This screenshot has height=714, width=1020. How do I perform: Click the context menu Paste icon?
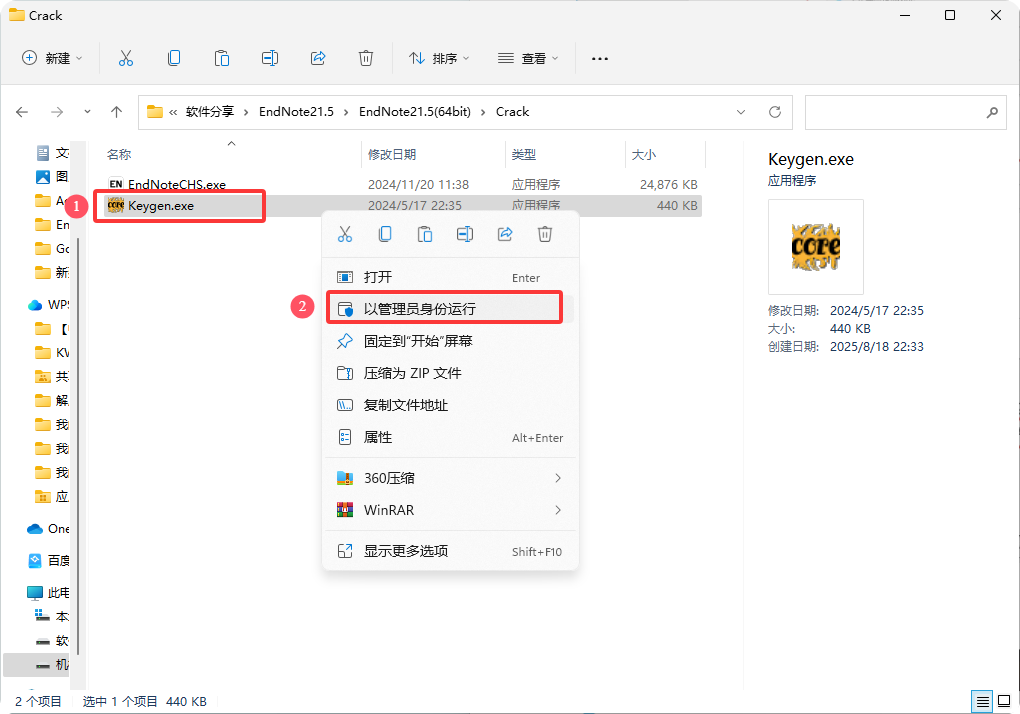click(425, 234)
